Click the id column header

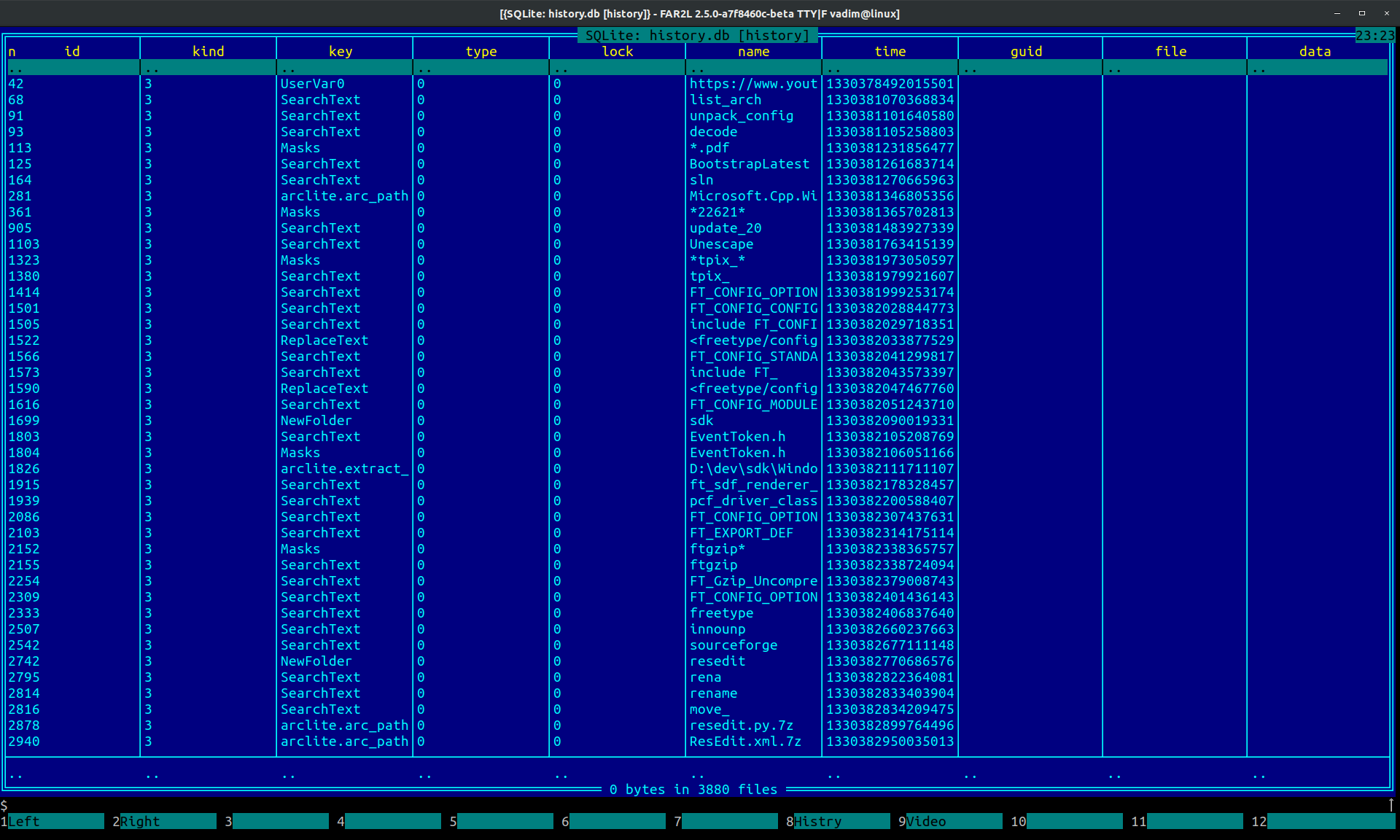[72, 51]
